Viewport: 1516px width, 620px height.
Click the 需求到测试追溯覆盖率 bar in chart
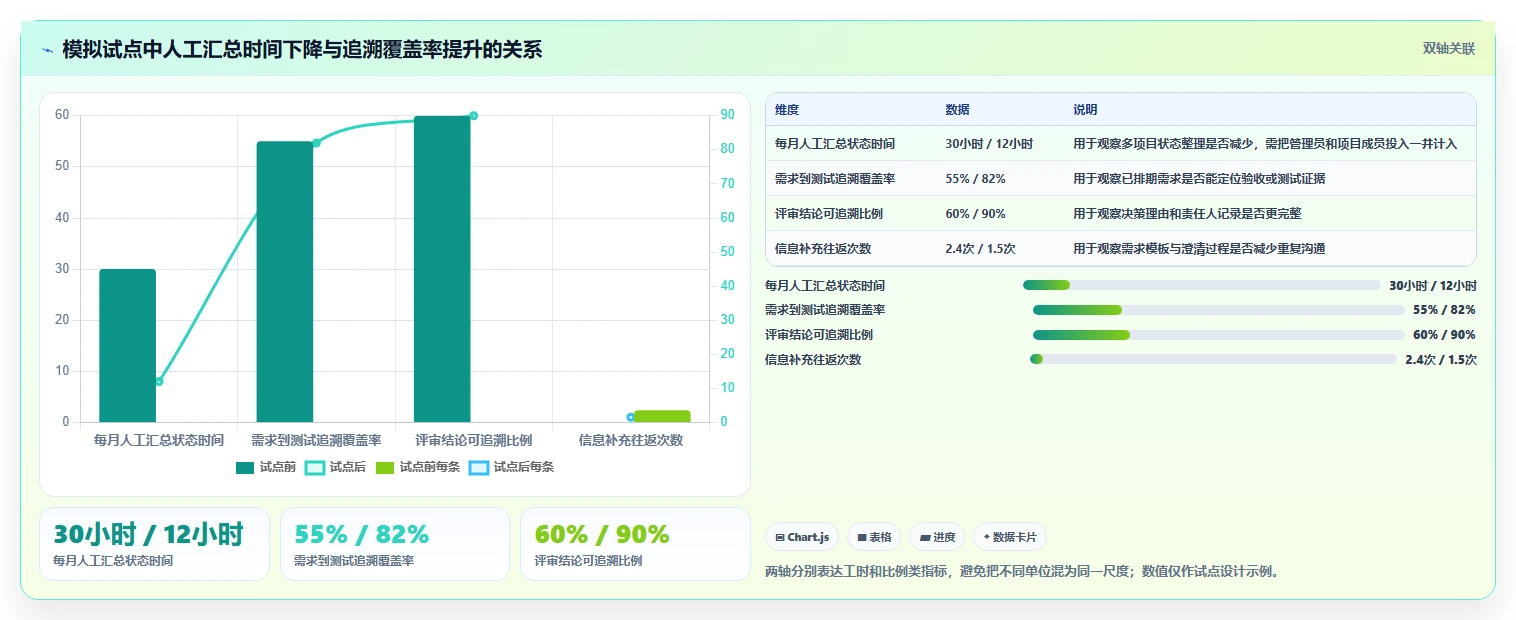click(285, 282)
